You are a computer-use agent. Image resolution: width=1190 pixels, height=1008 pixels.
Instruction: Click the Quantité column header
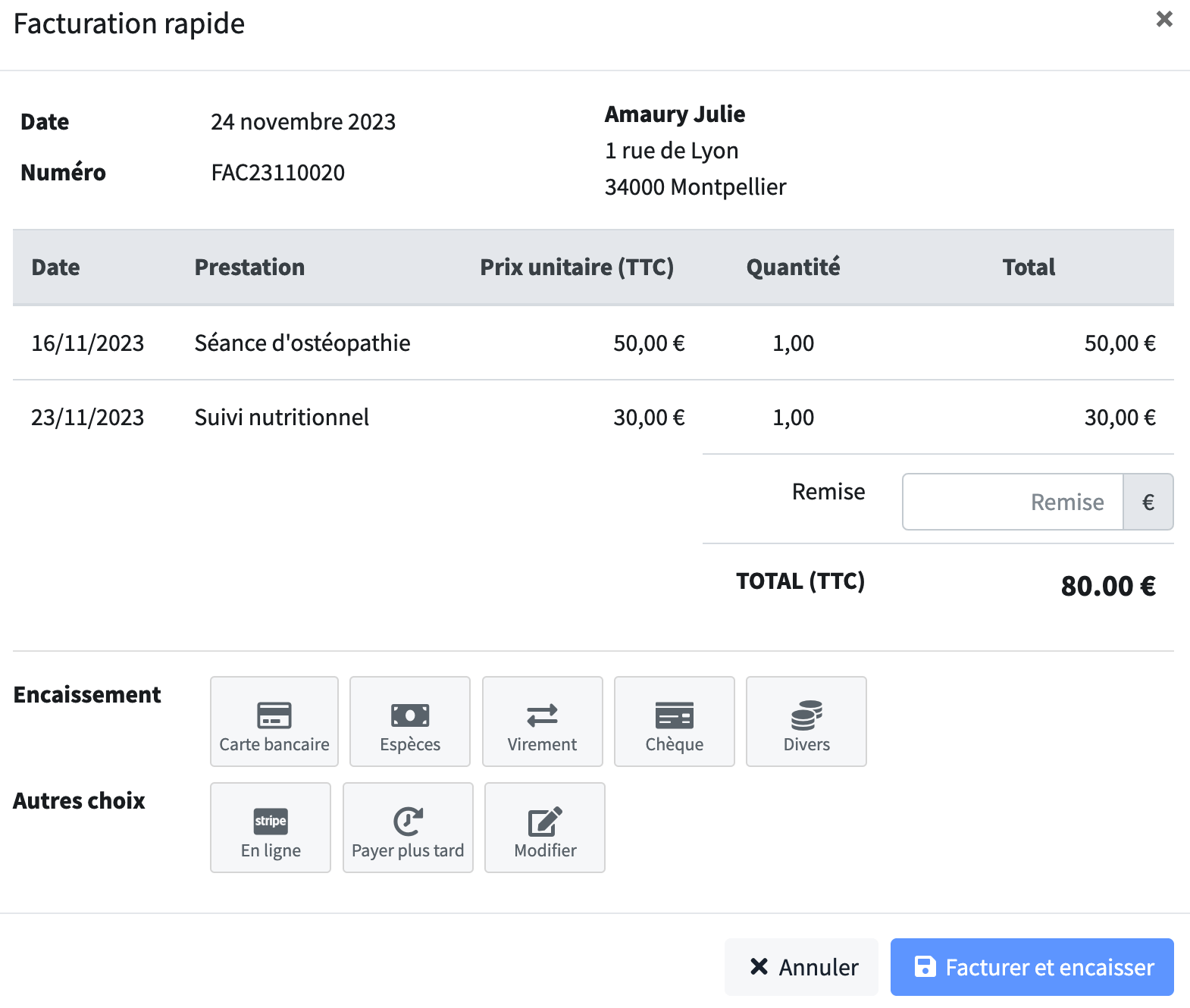tap(794, 268)
